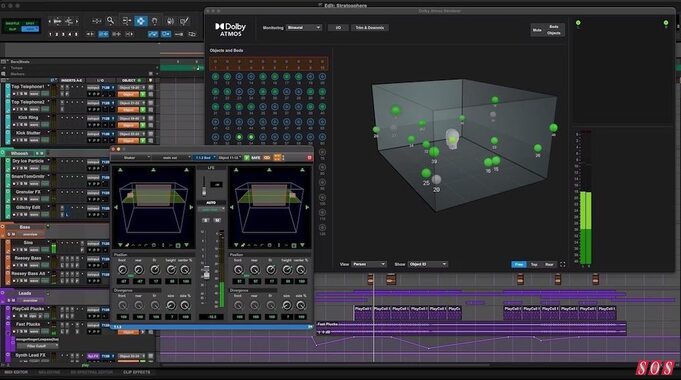Viewport: 681px width, 380px height.
Task: Click the orange target icon in panner header
Action: (277, 158)
